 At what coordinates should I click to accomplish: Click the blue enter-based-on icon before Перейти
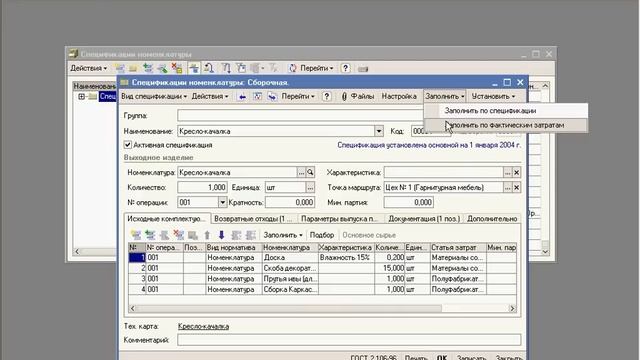272,97
